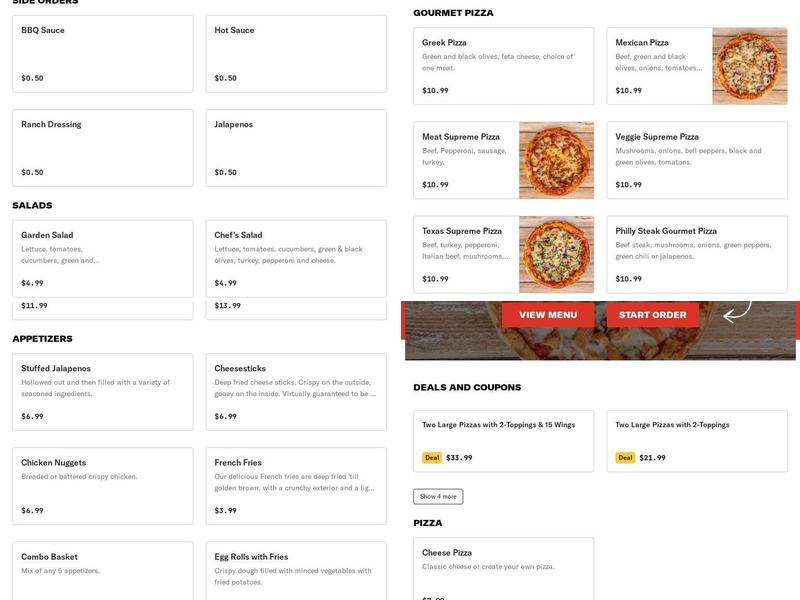800x600 pixels.
Task: Add BBQ Sauce side order
Action: click(102, 54)
